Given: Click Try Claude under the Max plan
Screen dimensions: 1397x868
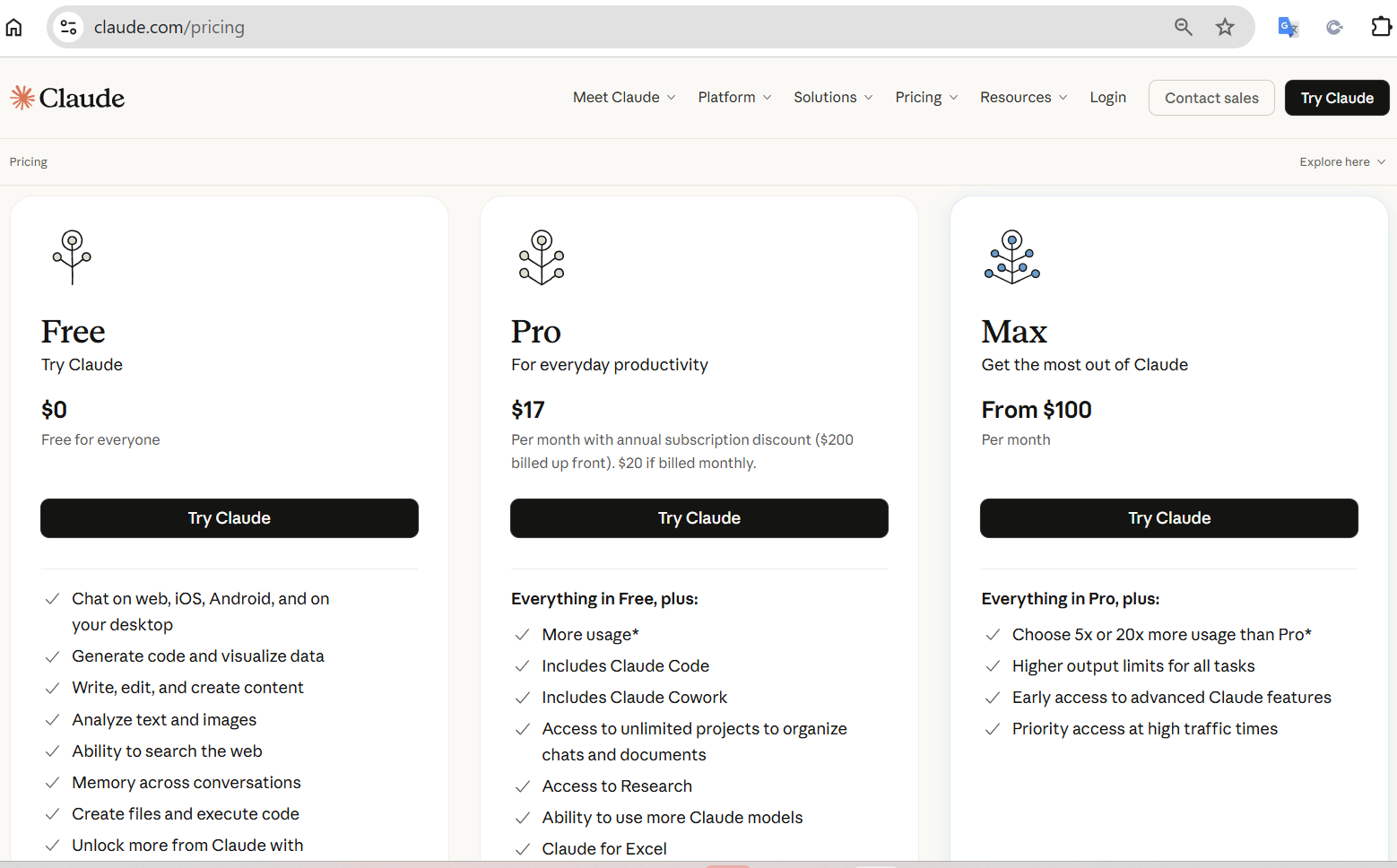Looking at the screenshot, I should [1168, 518].
